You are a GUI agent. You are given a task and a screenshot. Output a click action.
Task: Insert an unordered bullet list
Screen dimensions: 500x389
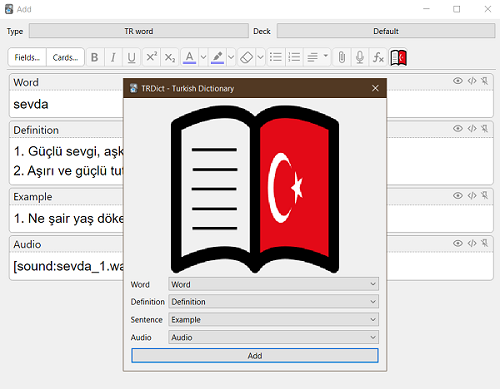click(x=276, y=57)
